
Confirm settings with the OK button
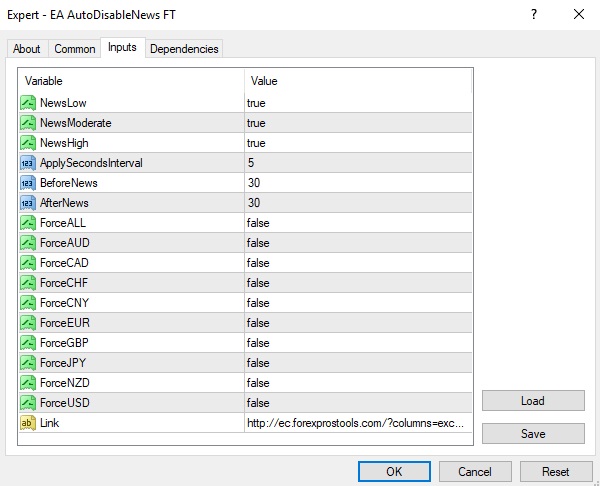pyautogui.click(x=394, y=471)
